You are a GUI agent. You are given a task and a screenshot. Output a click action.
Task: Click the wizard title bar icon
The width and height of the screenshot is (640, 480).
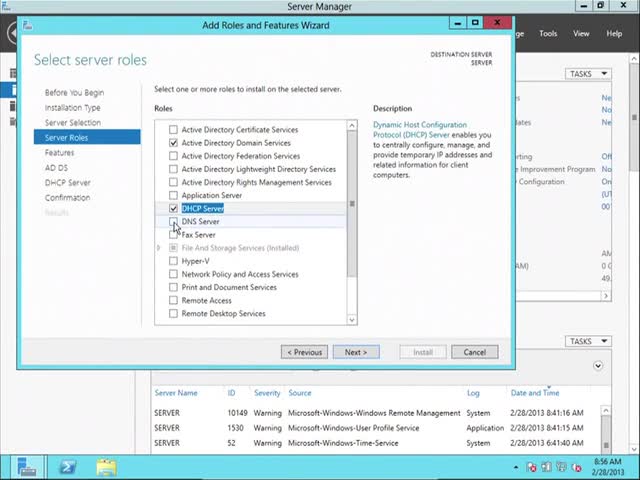tap(27, 25)
